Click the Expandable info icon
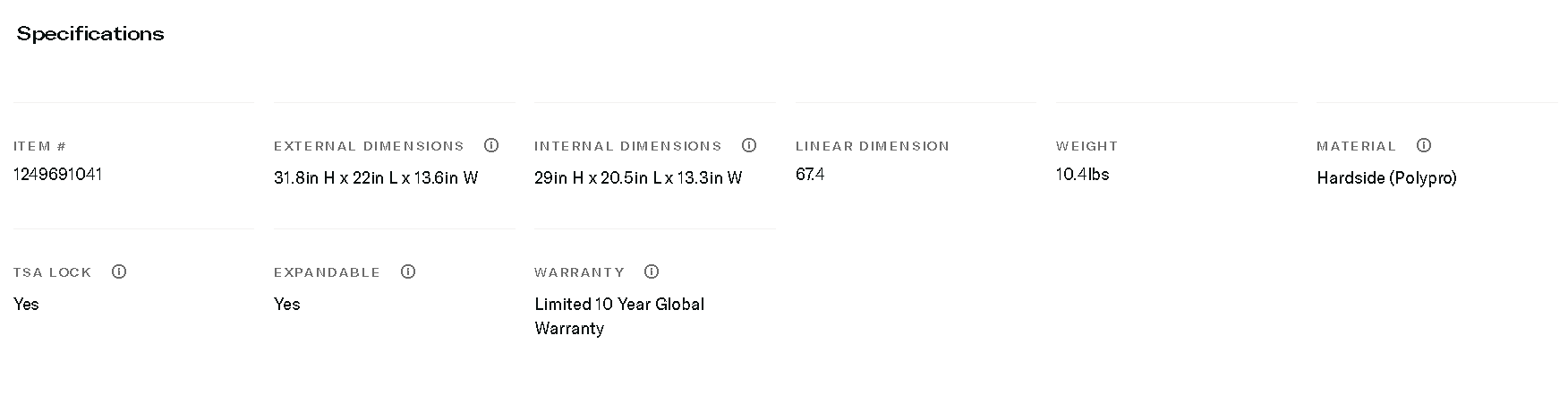Screen dimensions: 1568x396 (408, 271)
